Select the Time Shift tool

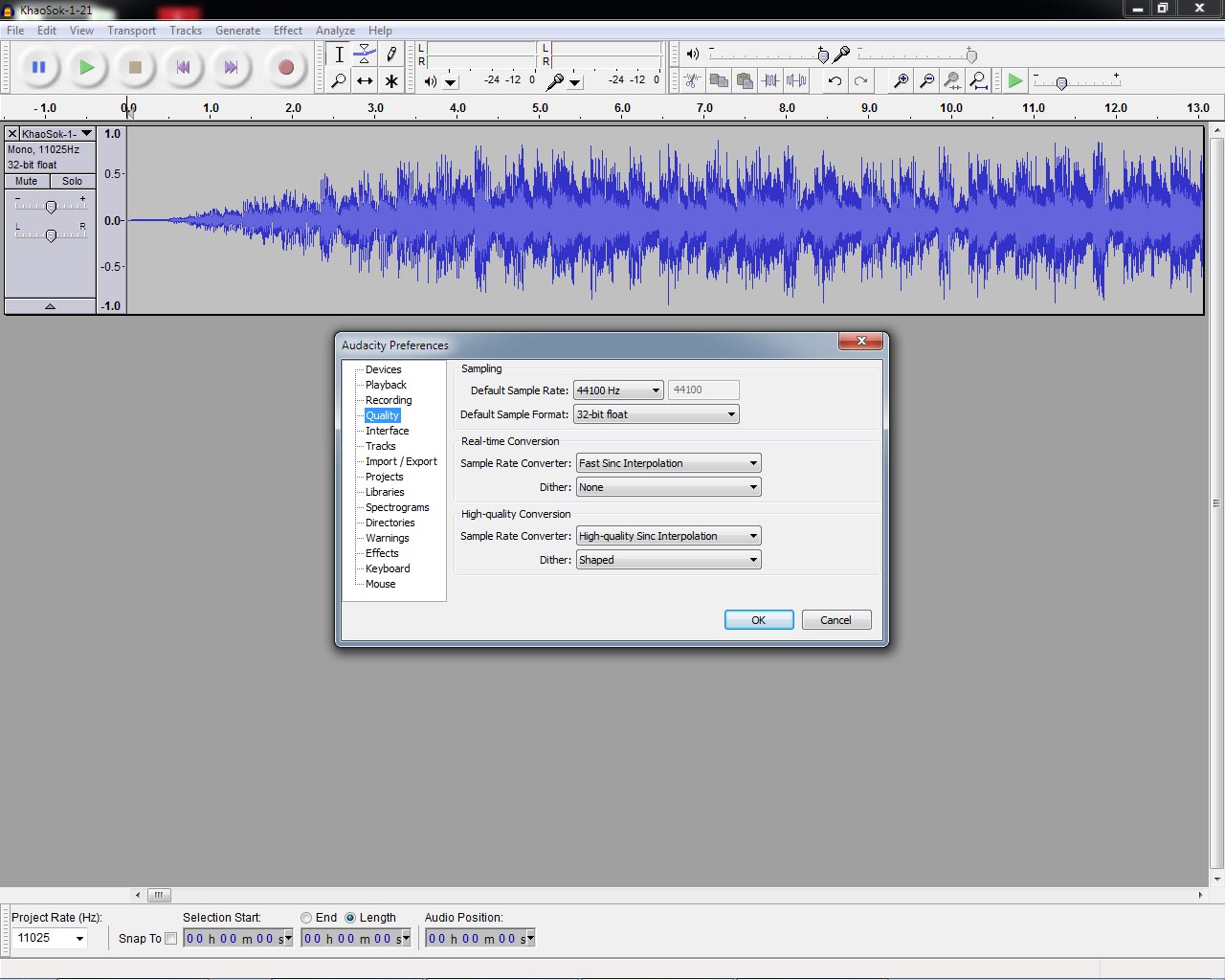click(x=365, y=81)
